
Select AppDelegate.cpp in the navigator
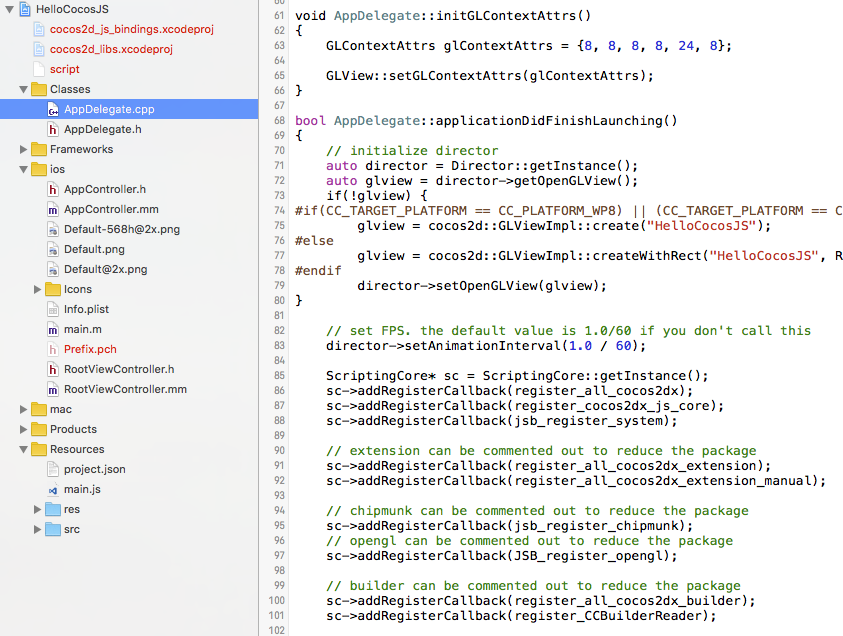[x=129, y=109]
